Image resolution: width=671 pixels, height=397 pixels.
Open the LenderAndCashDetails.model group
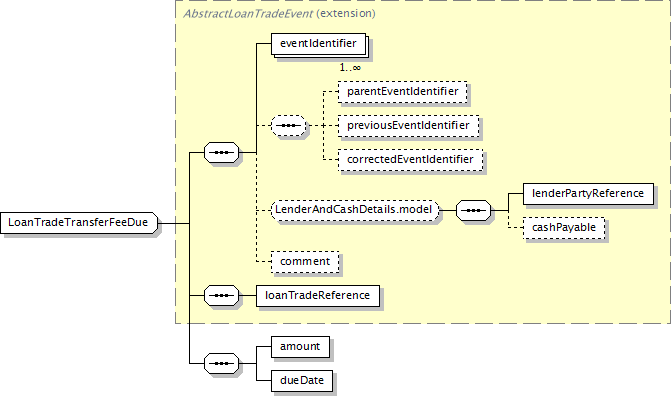click(355, 210)
